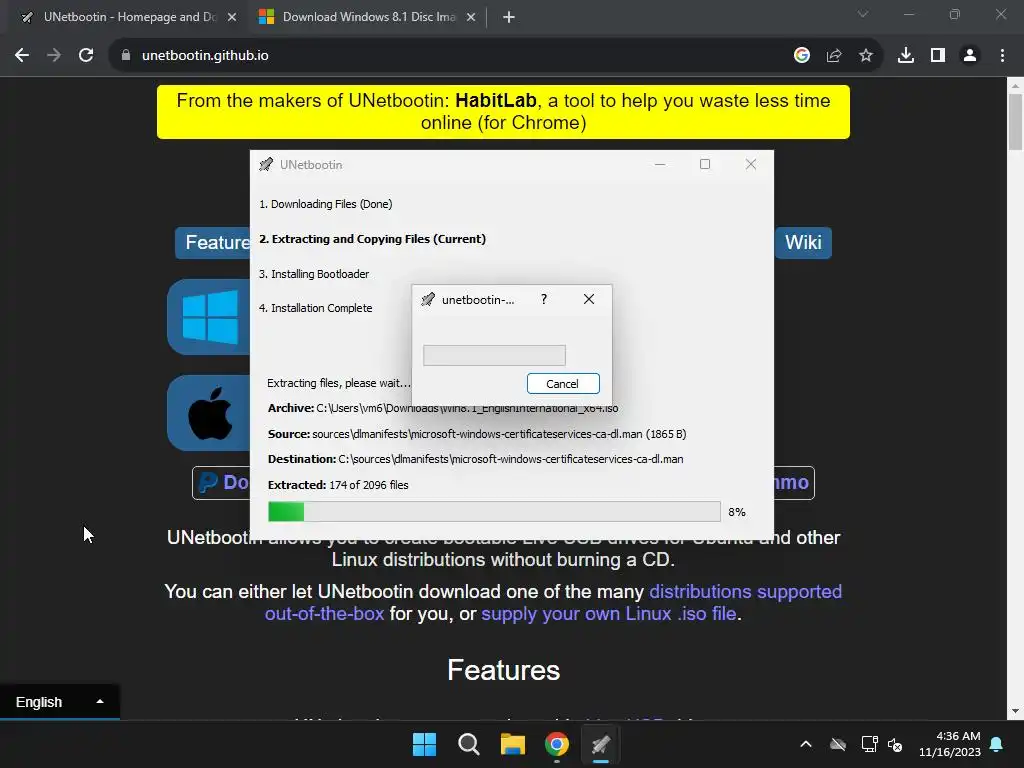Image resolution: width=1024 pixels, height=768 pixels.
Task: Close the Download Windows 8.1 tab
Action: tap(471, 18)
